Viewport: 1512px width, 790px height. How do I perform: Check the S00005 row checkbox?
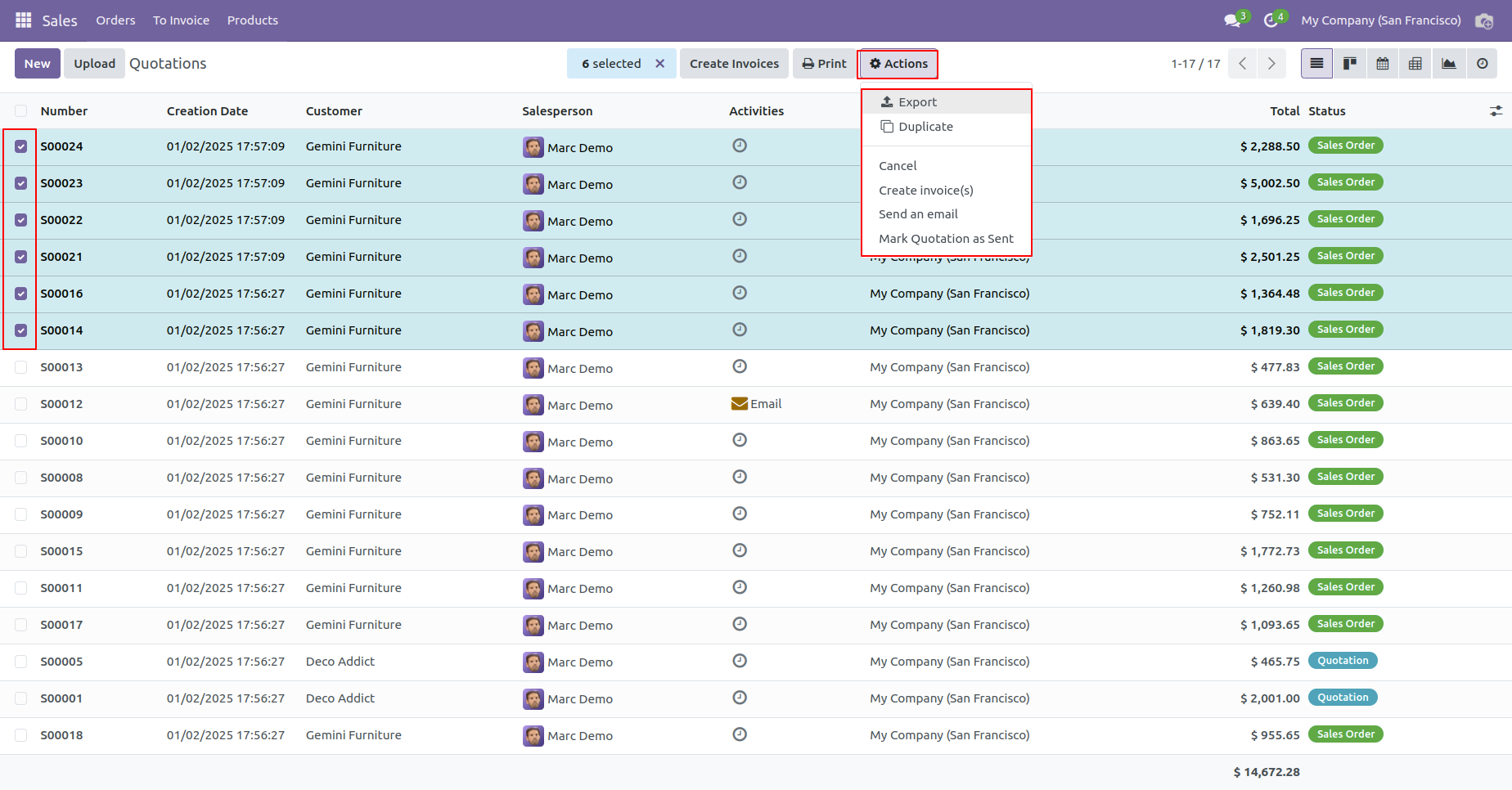tap(21, 662)
